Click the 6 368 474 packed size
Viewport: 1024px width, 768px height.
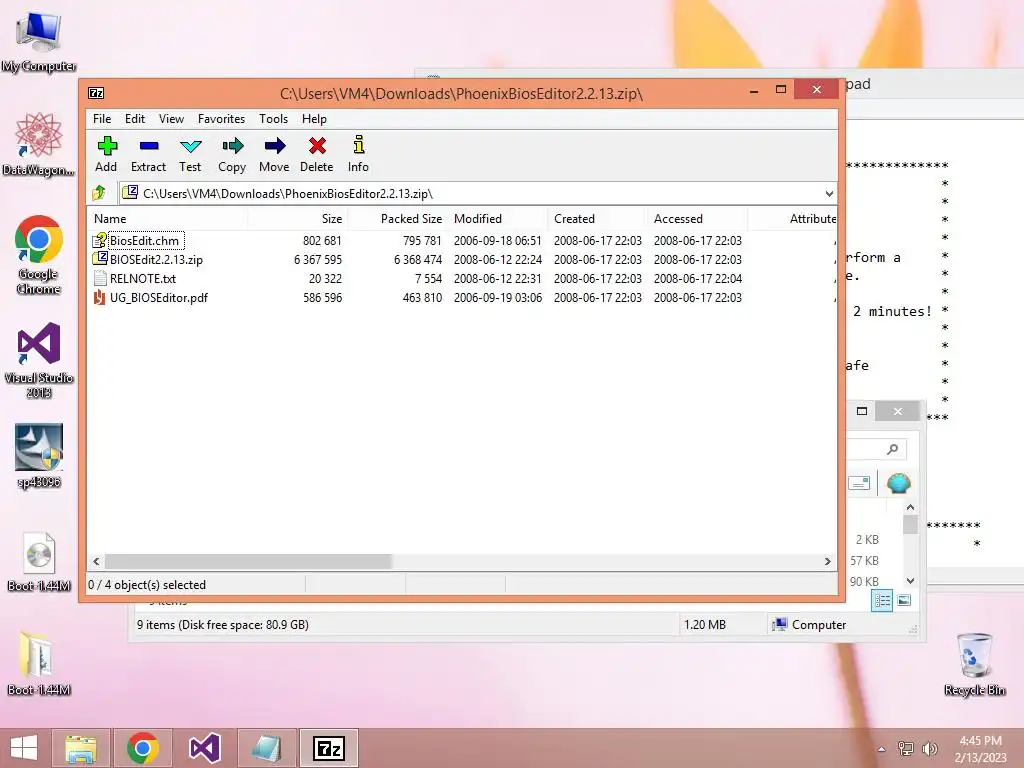(x=418, y=259)
